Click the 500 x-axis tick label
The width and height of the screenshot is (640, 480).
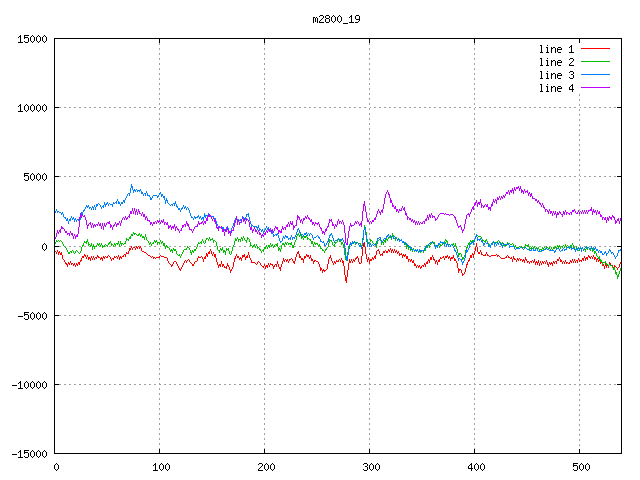[580, 467]
